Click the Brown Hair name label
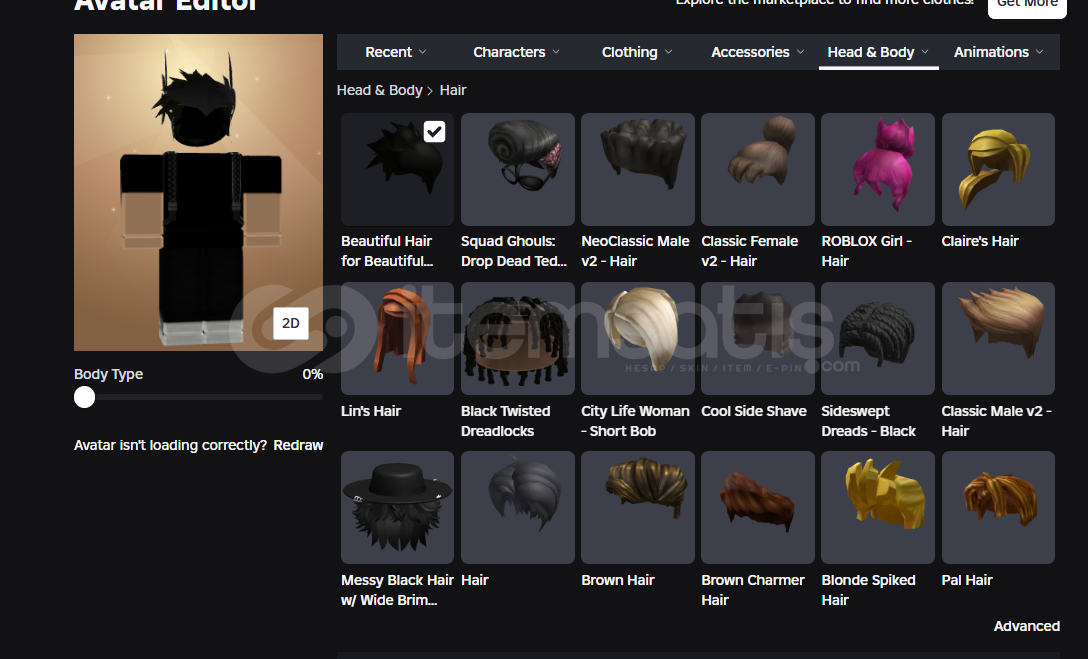The image size is (1088, 659). [x=618, y=581]
